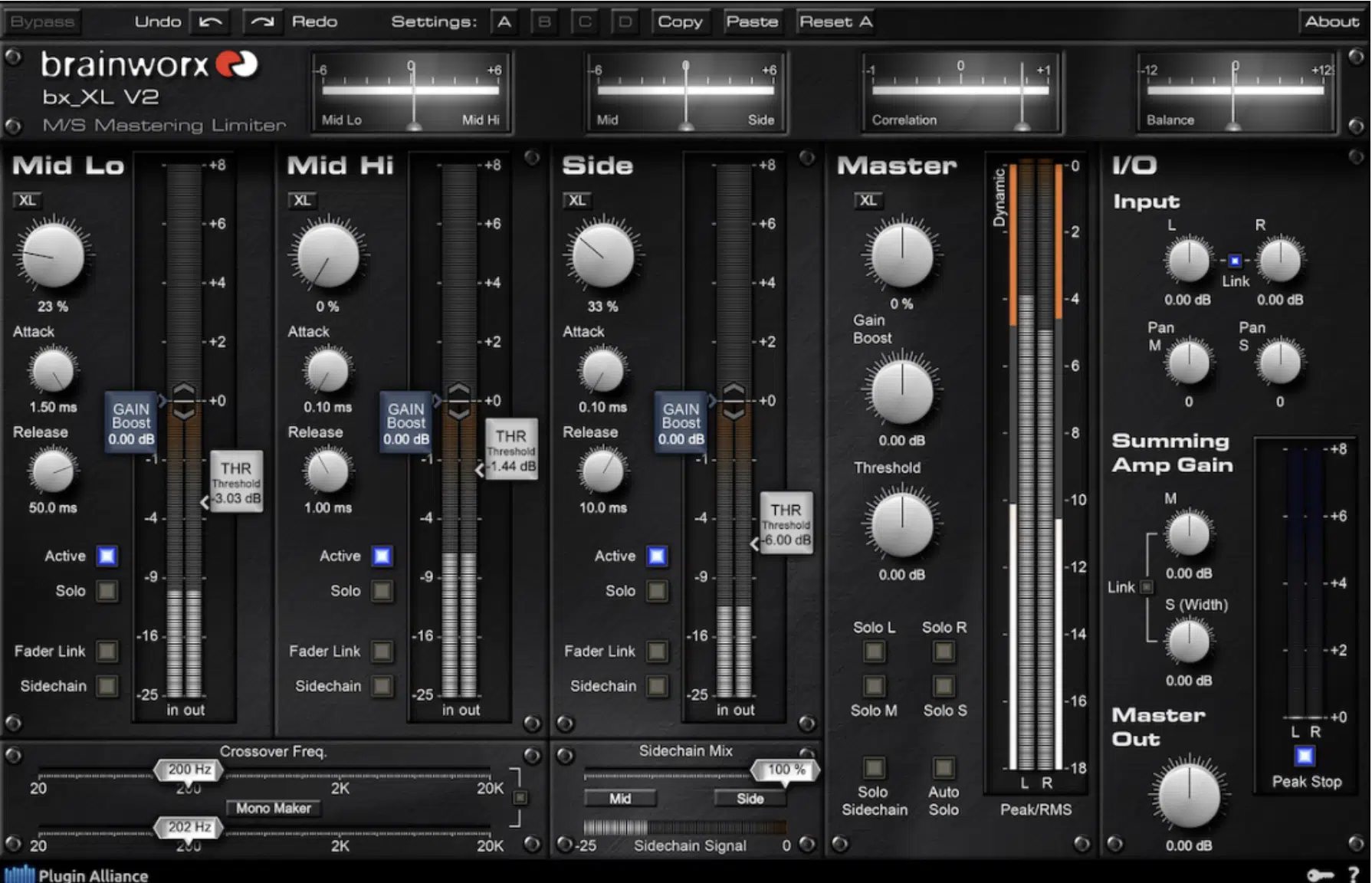This screenshot has height=883, width=1372.
Task: Enable the Auto Solo switch
Action: [944, 767]
